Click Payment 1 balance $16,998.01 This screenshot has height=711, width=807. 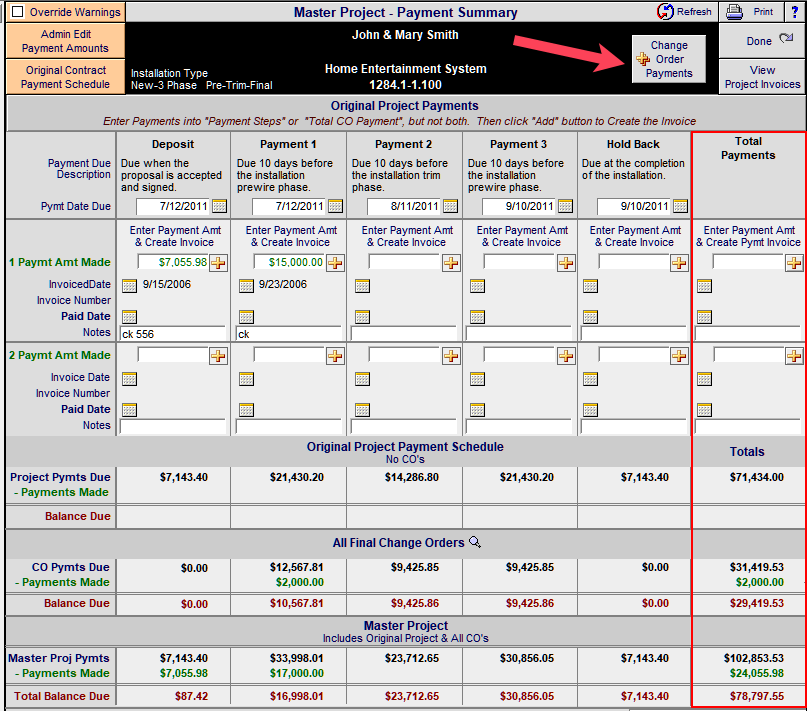[x=296, y=696]
